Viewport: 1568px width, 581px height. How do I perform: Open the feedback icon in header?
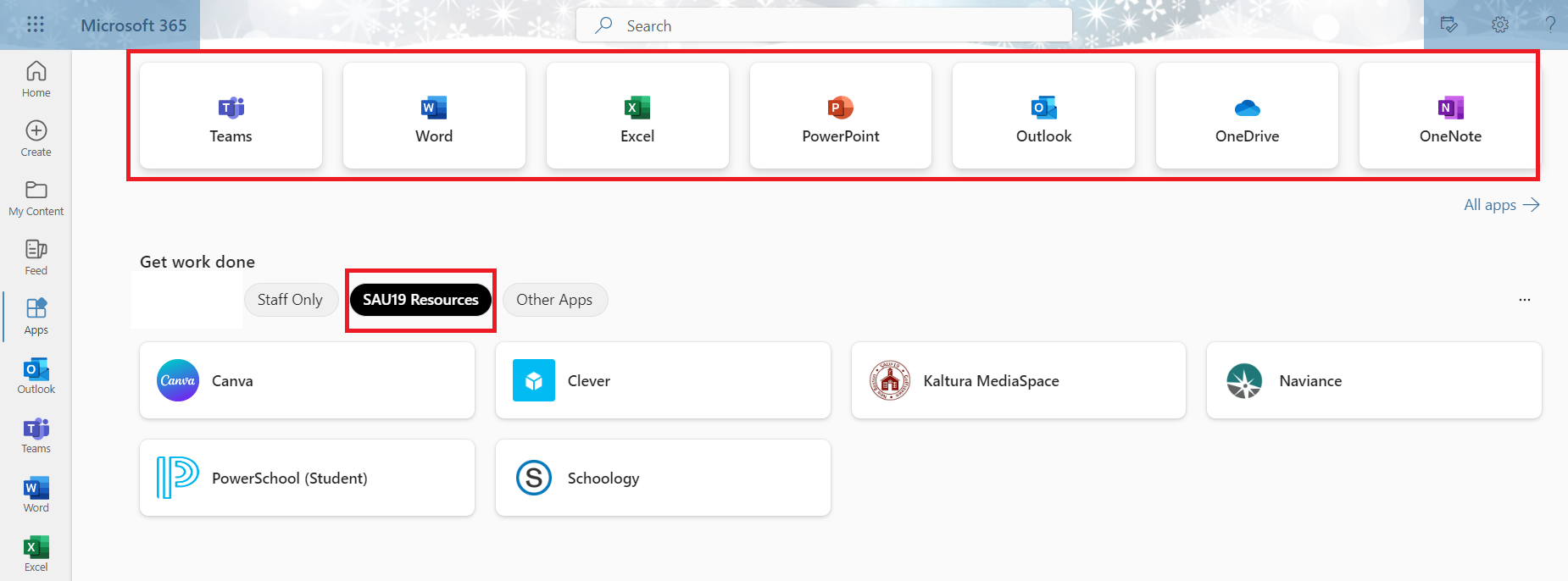[1449, 25]
